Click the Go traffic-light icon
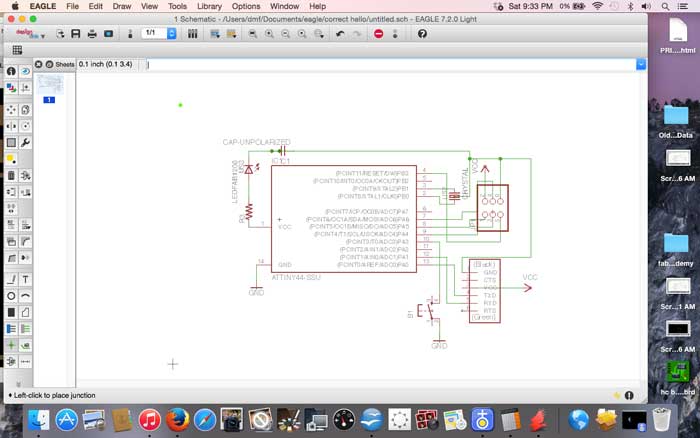 [x=395, y=34]
